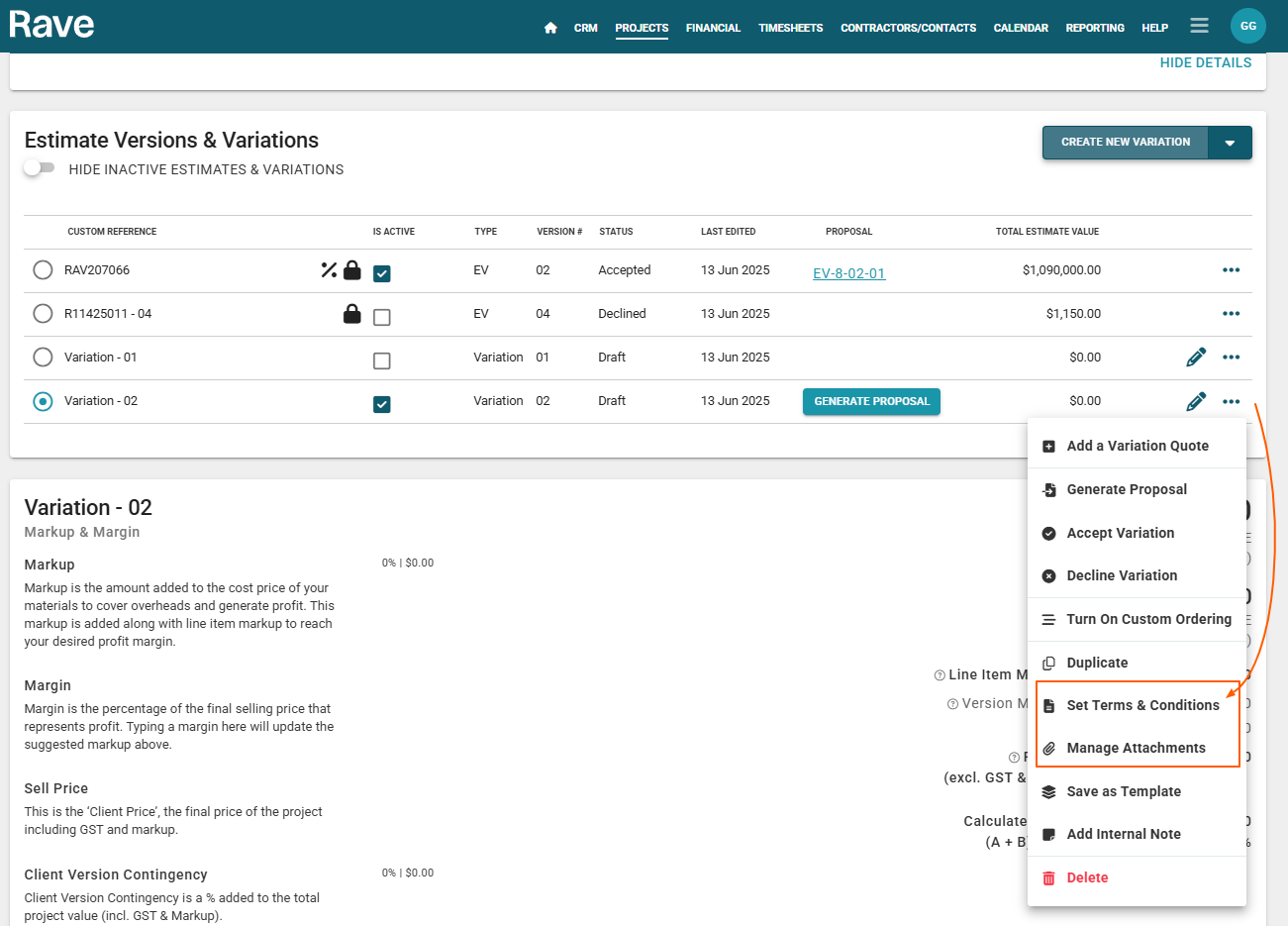Click the Generate Proposal button
Image resolution: width=1288 pixels, height=926 pixels.
[x=871, y=401]
